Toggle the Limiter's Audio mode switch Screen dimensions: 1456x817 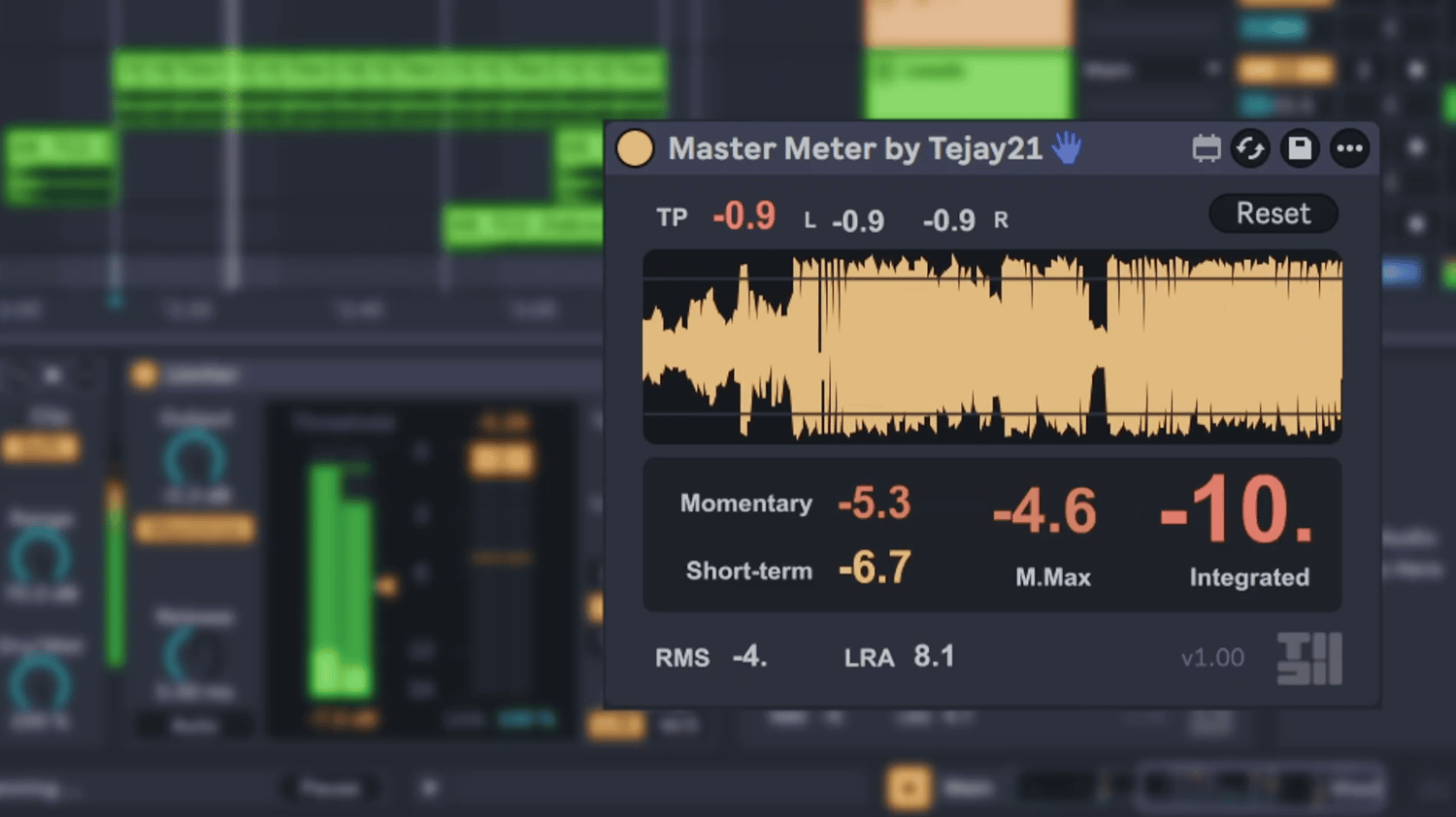(194, 724)
